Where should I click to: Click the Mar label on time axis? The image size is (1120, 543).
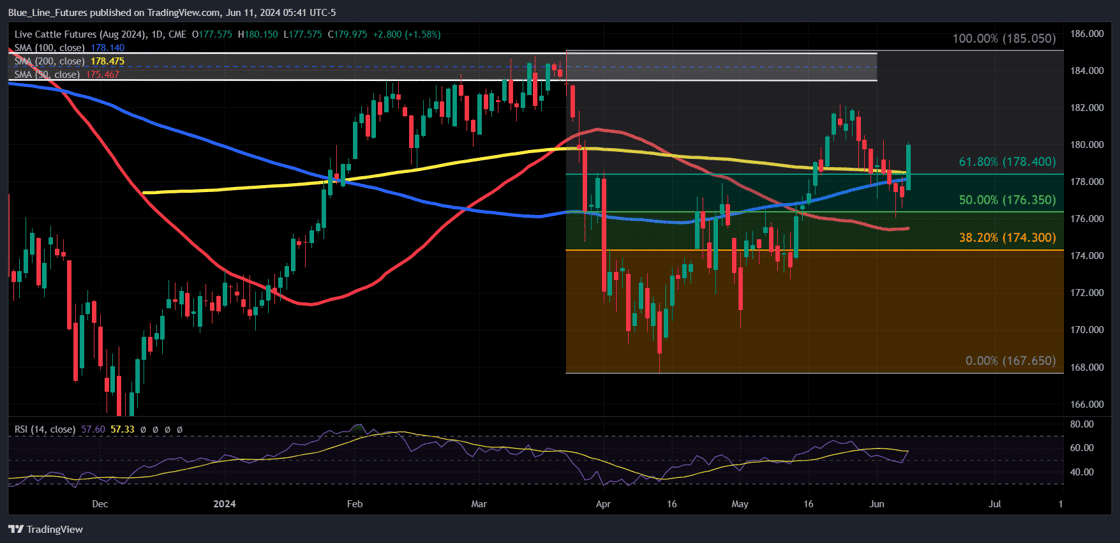(x=481, y=504)
